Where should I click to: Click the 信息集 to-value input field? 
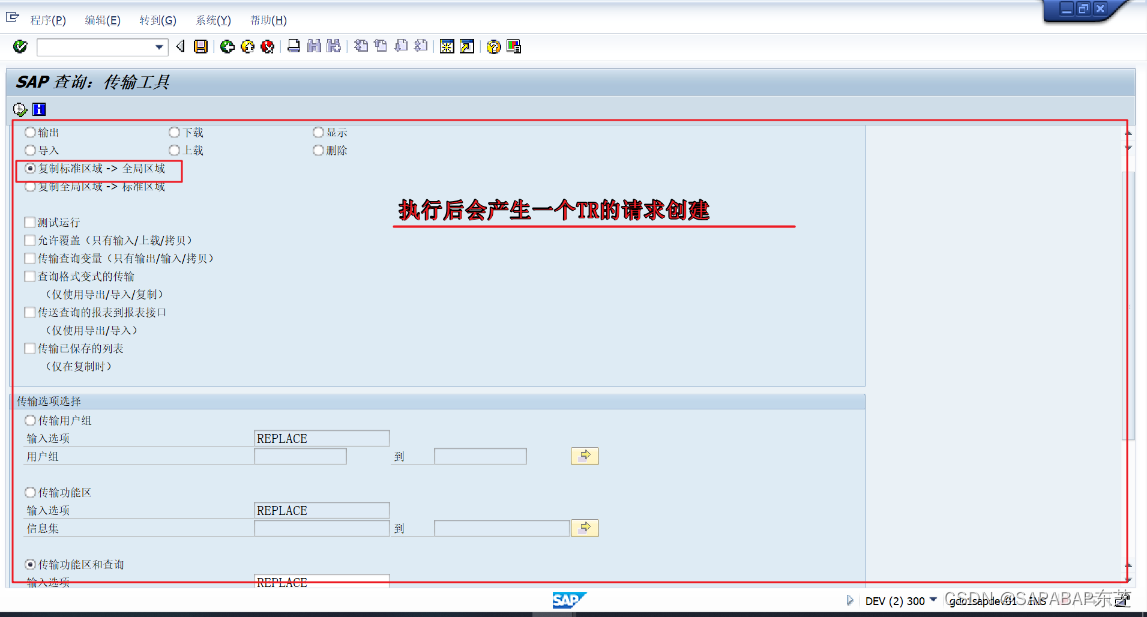[502, 528]
